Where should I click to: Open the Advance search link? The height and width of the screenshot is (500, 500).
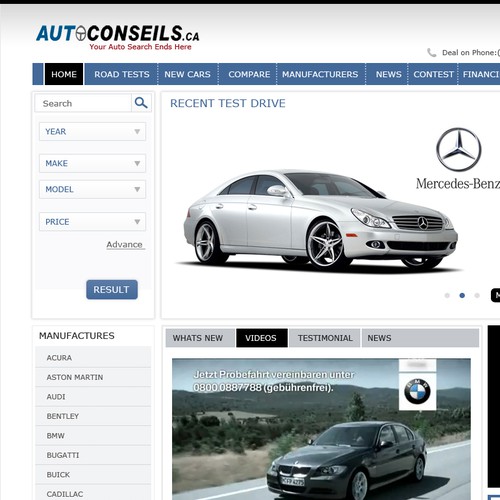click(x=125, y=244)
